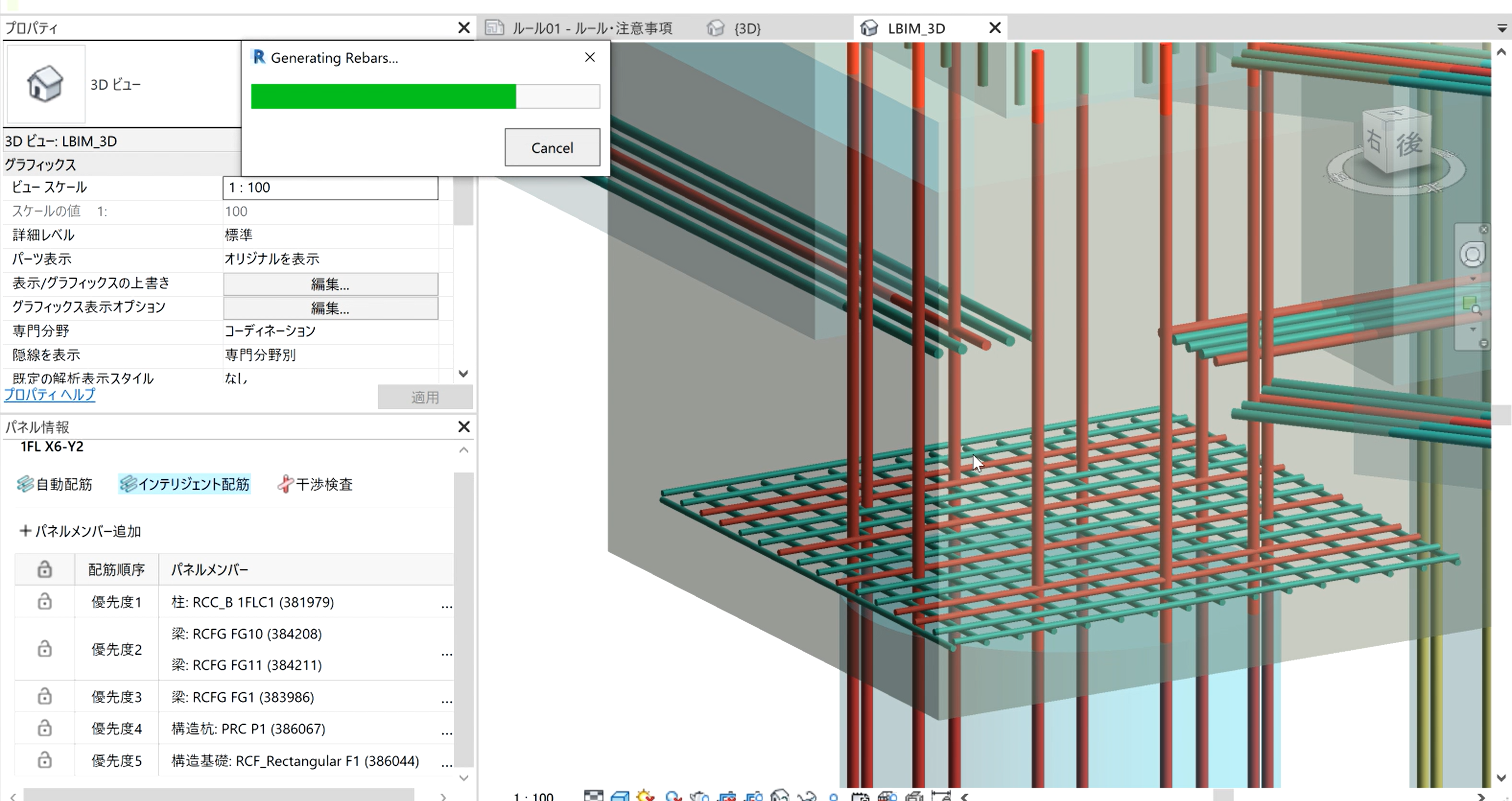
Task: Open the zoom options dropdown arrow
Action: 1473,330
